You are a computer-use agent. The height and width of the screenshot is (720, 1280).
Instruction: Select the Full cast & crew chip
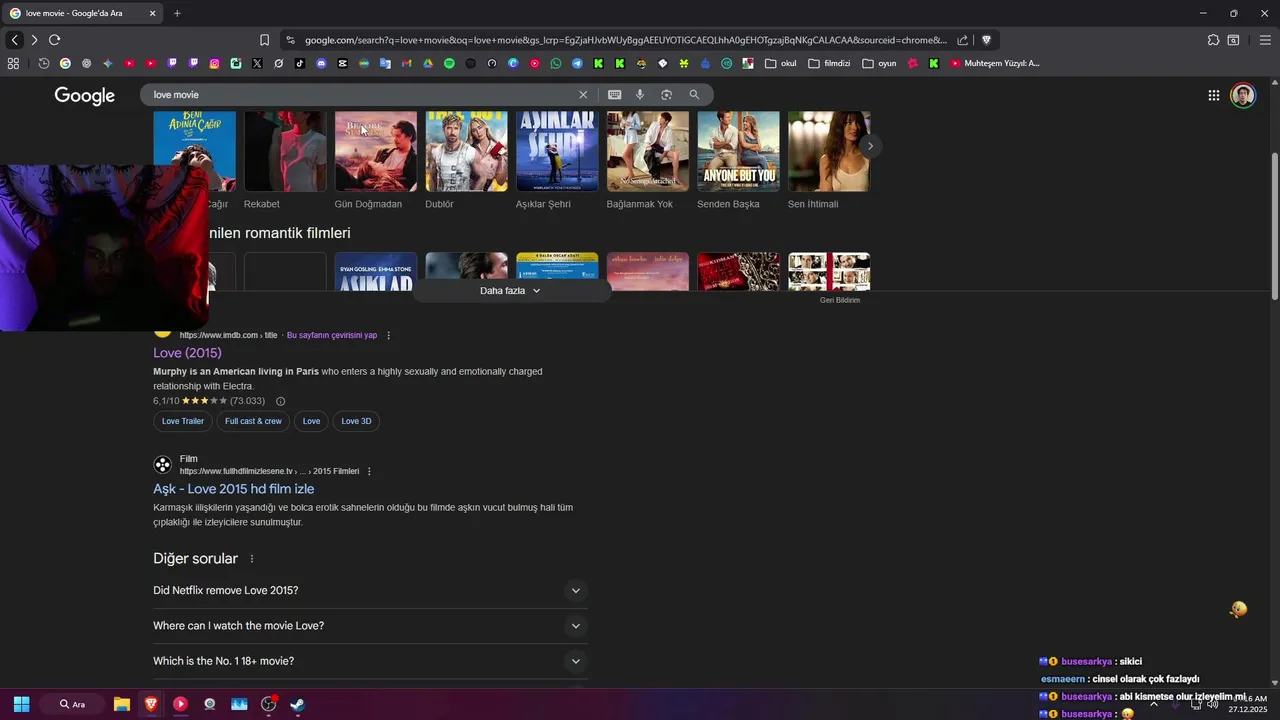point(253,421)
